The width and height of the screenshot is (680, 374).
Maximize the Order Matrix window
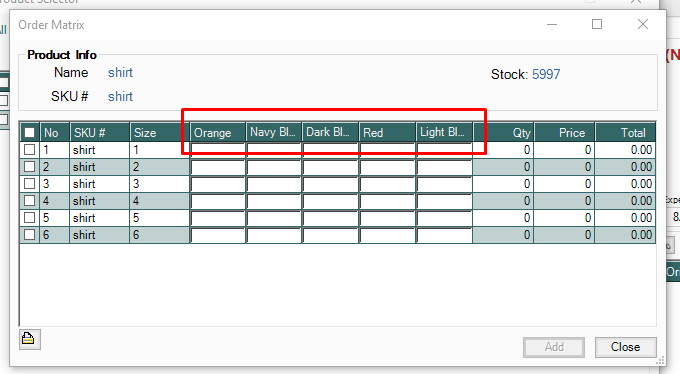[x=597, y=24]
